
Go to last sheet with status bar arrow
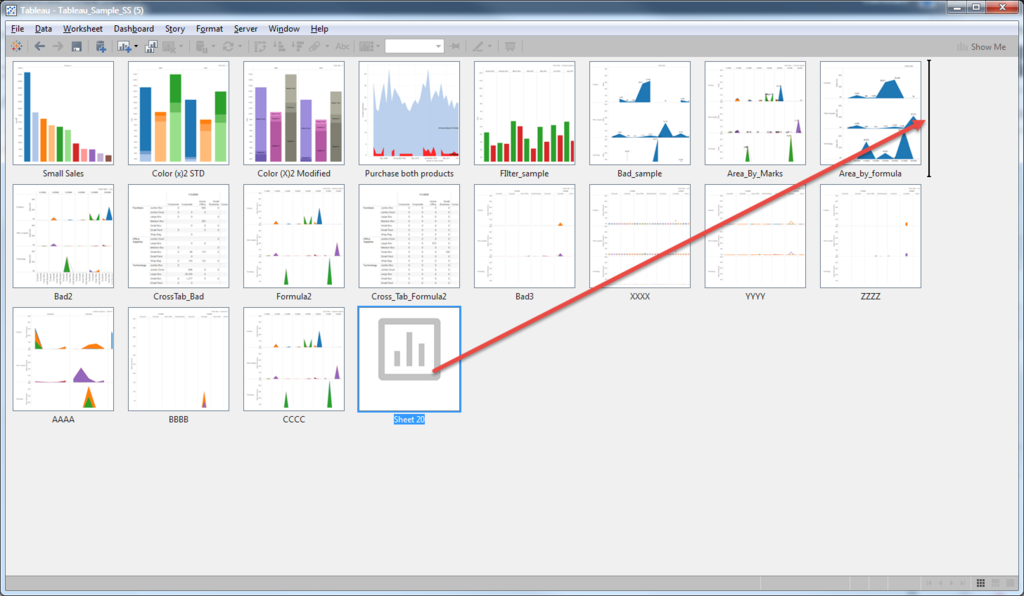(963, 583)
